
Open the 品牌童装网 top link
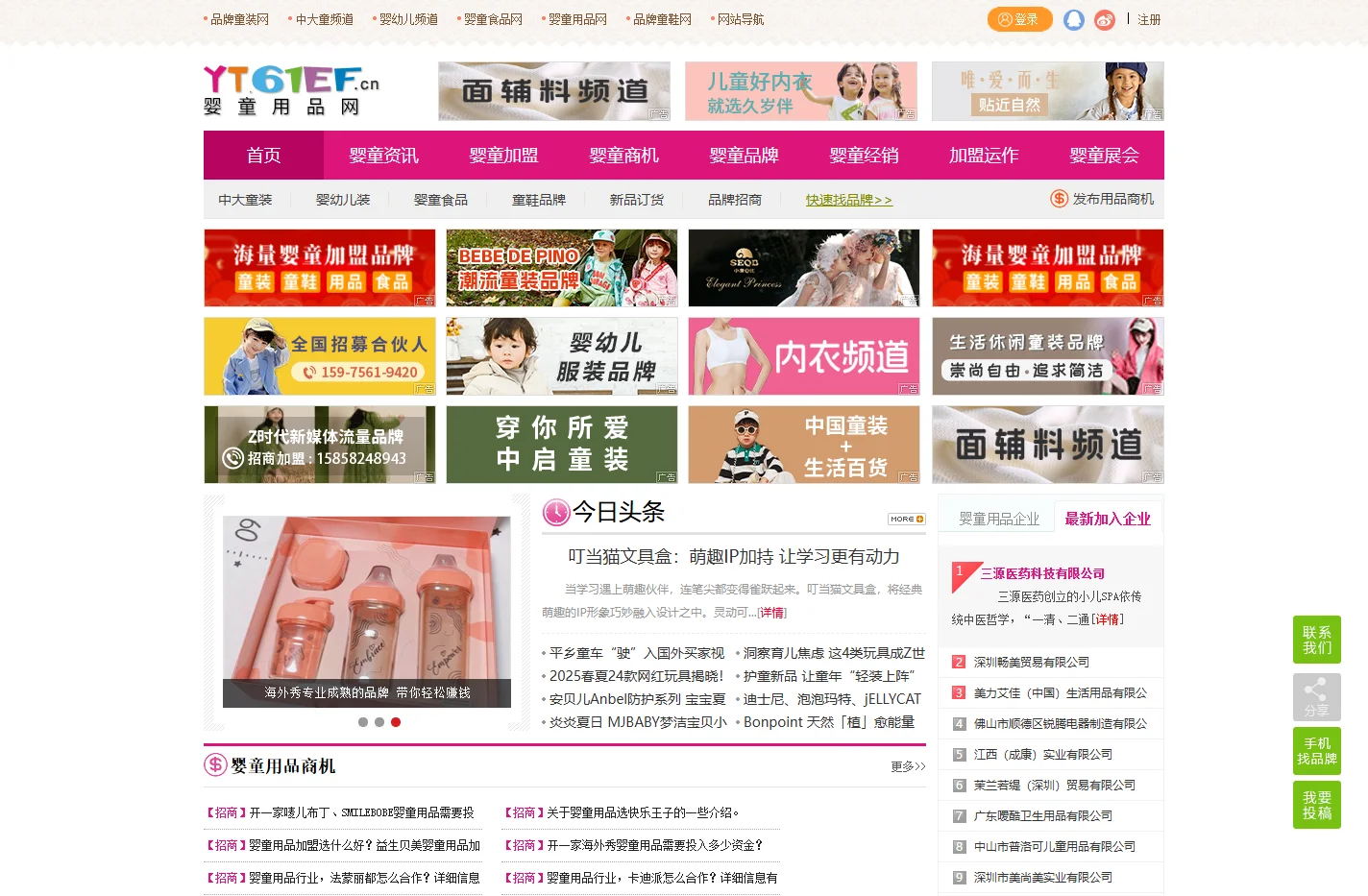239,19
